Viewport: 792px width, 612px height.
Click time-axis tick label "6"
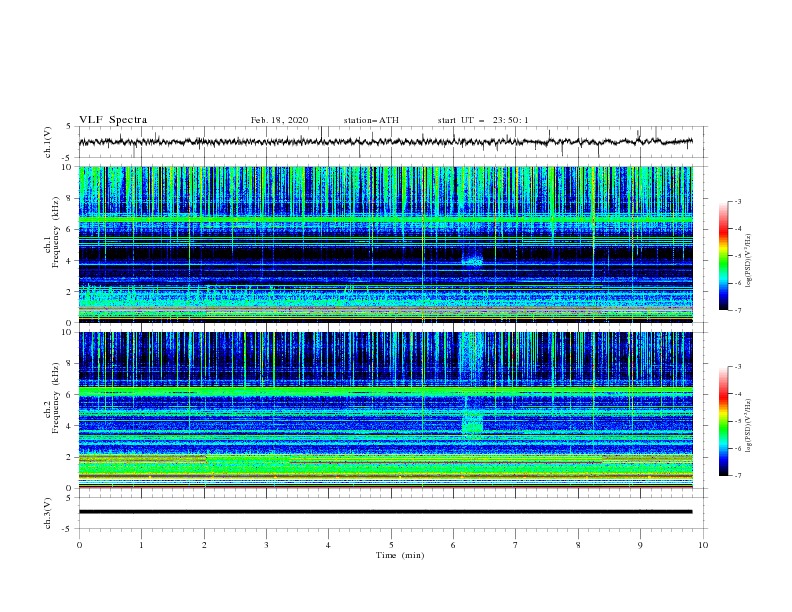tap(454, 545)
